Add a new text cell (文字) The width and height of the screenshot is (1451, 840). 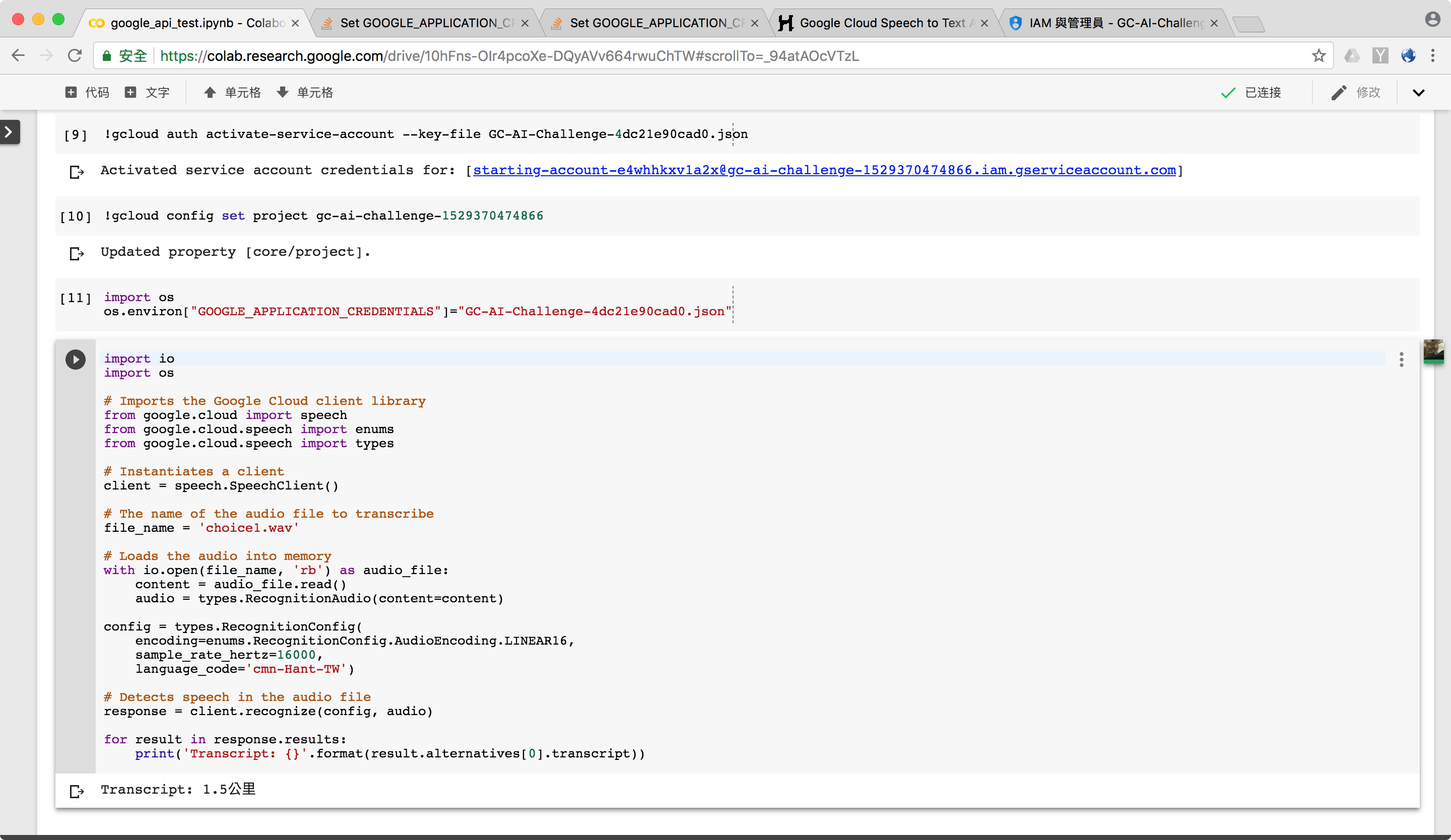tap(148, 93)
